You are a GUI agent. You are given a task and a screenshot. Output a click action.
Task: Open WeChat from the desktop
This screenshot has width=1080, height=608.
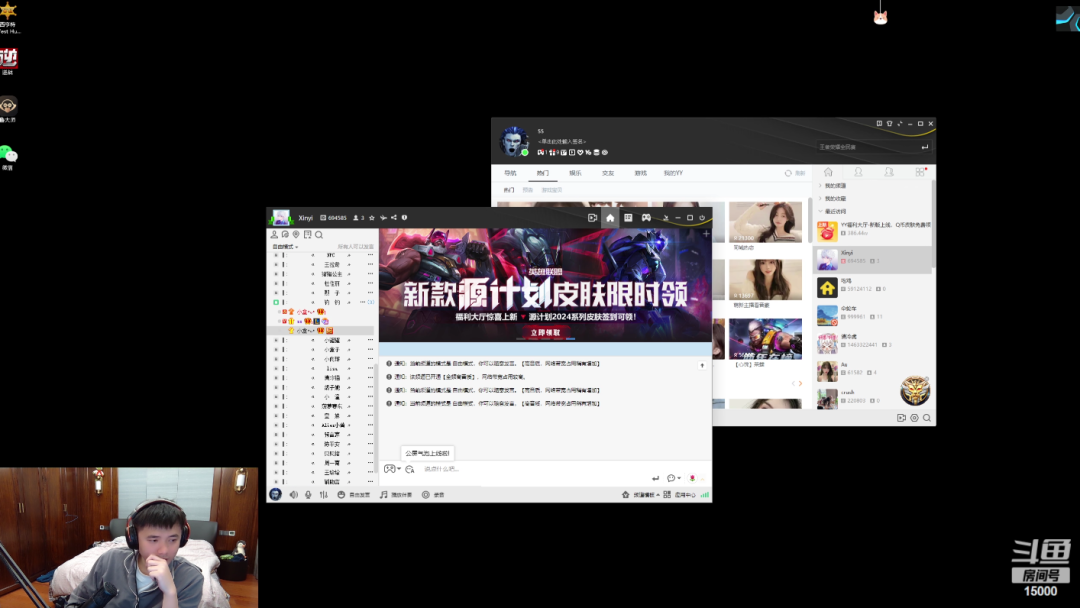click(8, 157)
